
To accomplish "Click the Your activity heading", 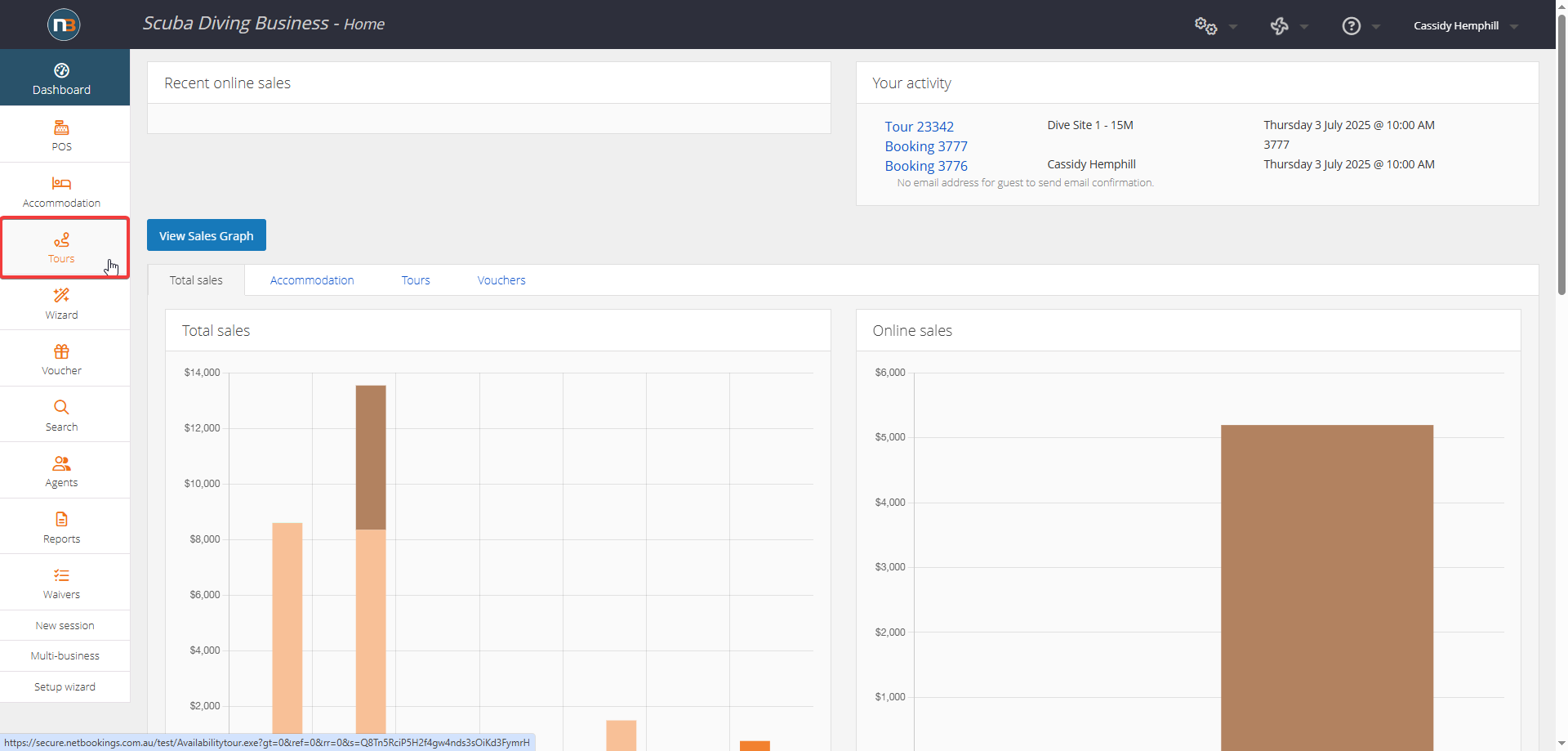I will pos(911,83).
